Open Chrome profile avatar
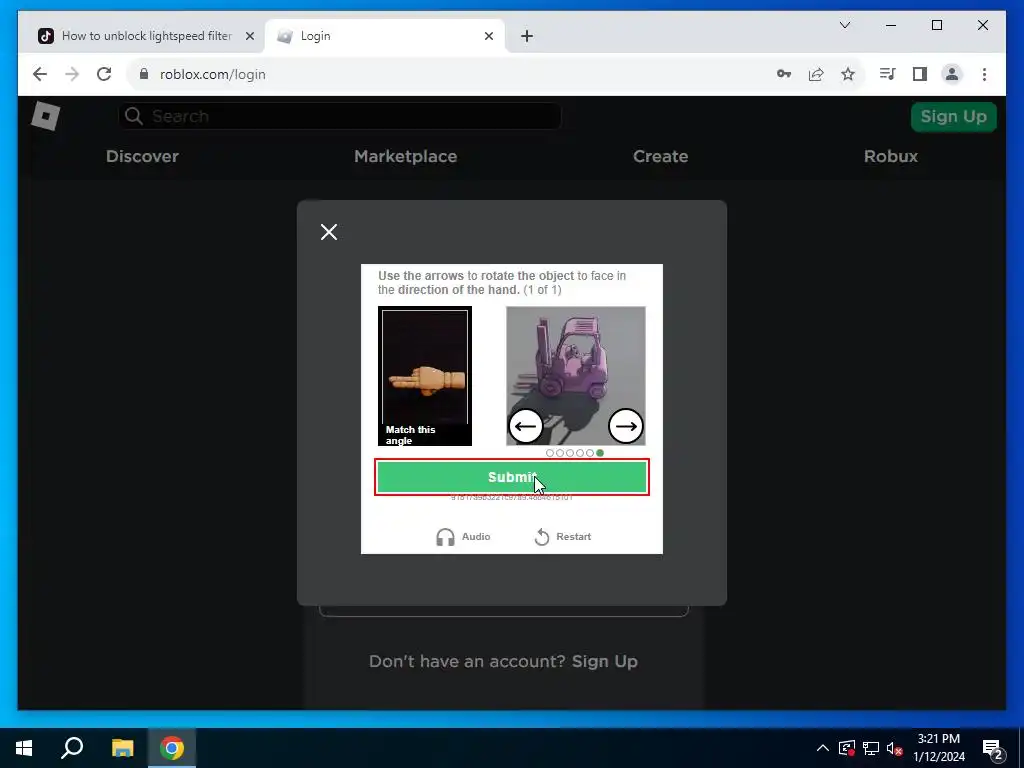Screen dimensions: 1024x768 (x=952, y=74)
